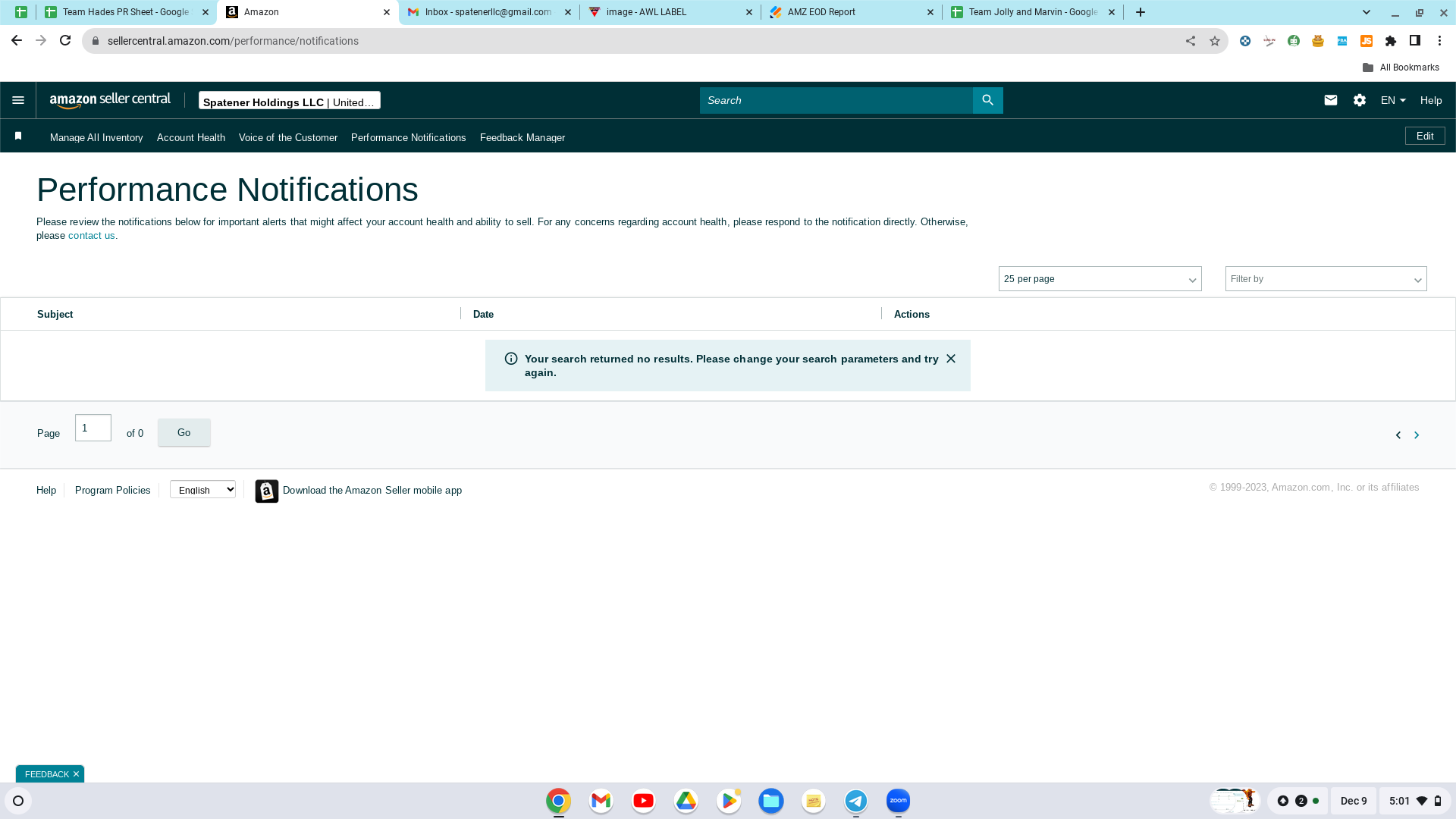
Task: Click the ChromeOS launcher button
Action: tap(18, 801)
